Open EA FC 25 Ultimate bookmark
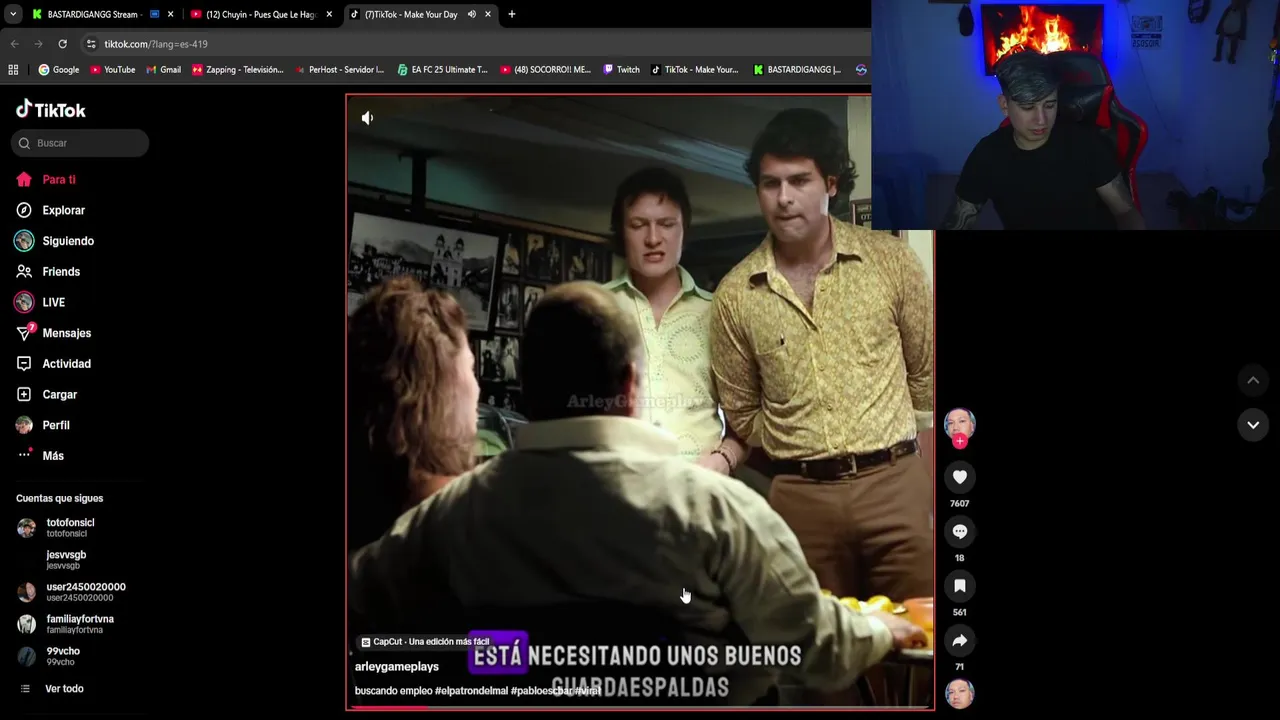1280x720 pixels. tap(442, 70)
